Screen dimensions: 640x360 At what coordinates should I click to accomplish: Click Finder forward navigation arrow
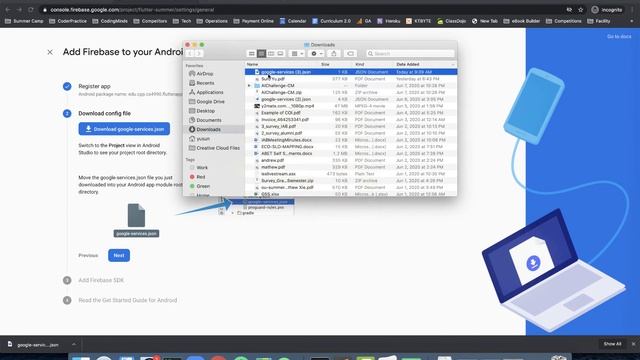[198, 53]
